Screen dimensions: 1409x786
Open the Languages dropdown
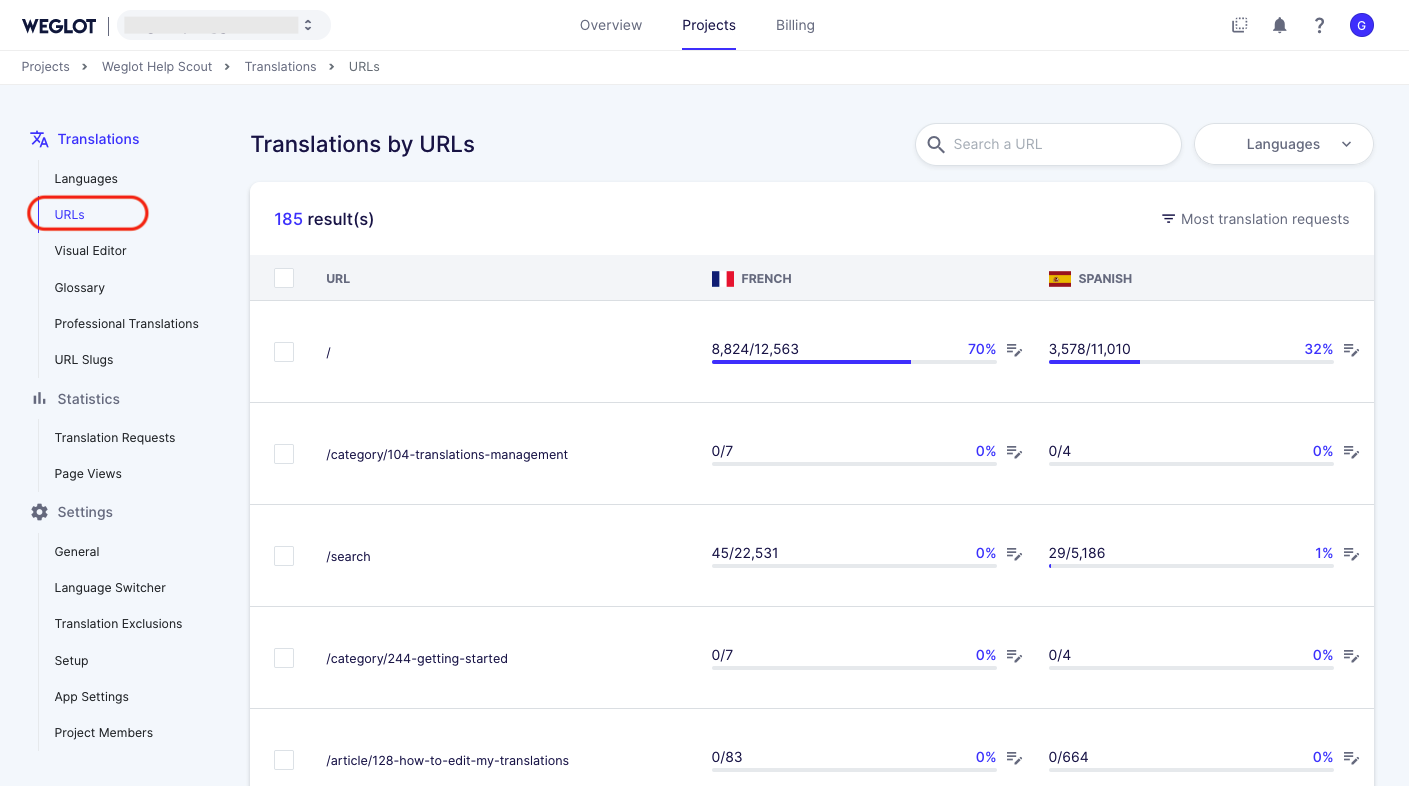pos(1283,144)
